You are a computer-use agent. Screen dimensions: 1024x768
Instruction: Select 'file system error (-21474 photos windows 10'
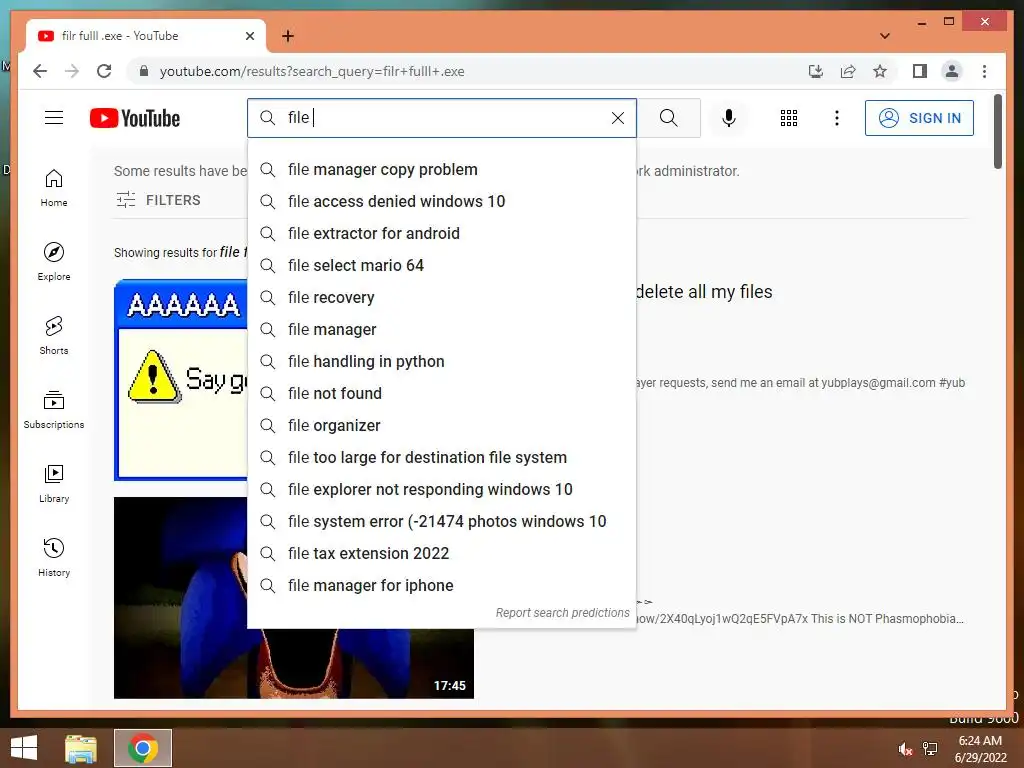click(x=441, y=522)
